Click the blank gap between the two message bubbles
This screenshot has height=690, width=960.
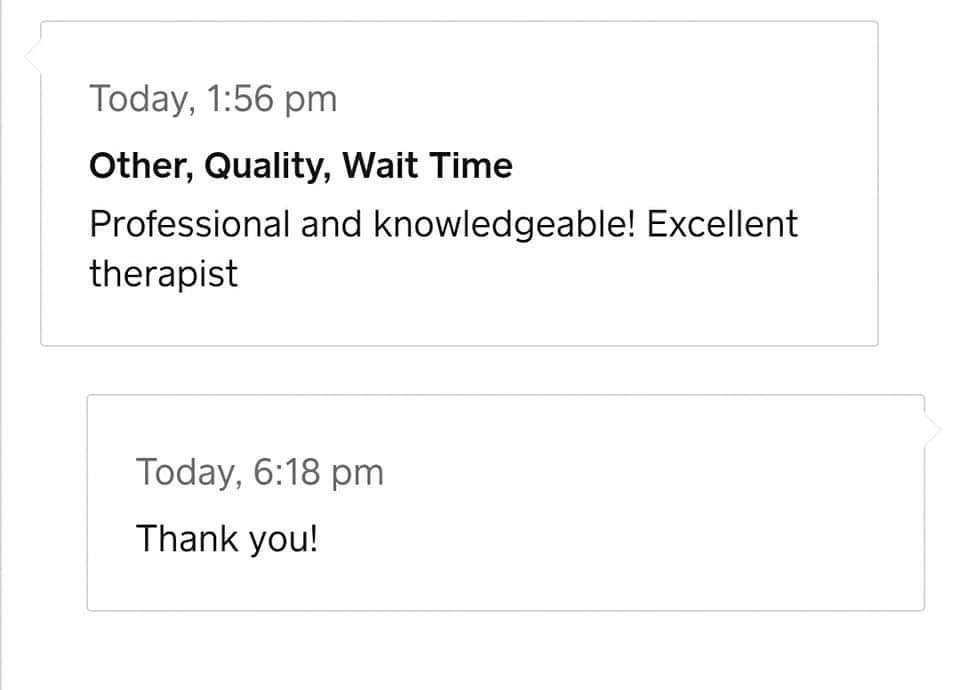(x=482, y=370)
